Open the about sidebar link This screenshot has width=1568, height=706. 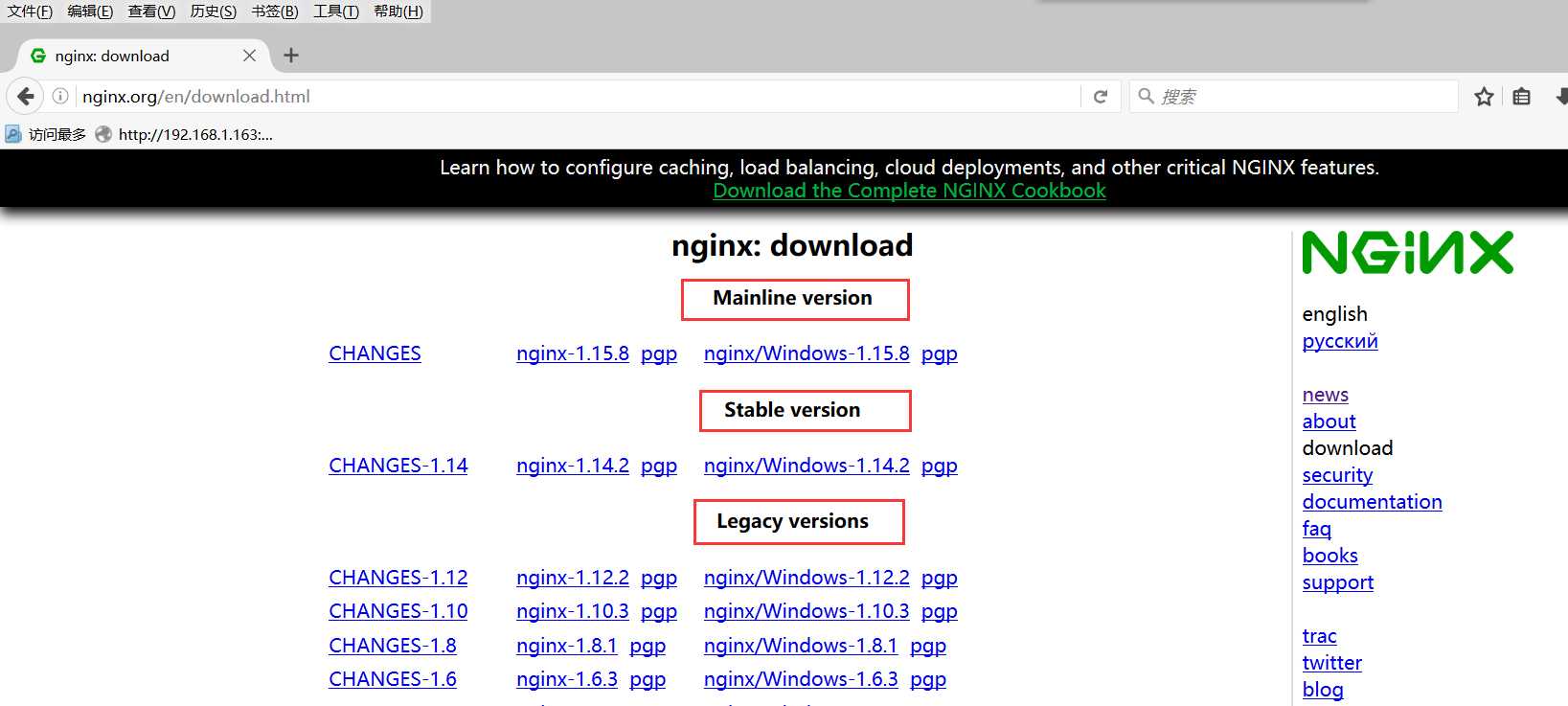(1329, 421)
